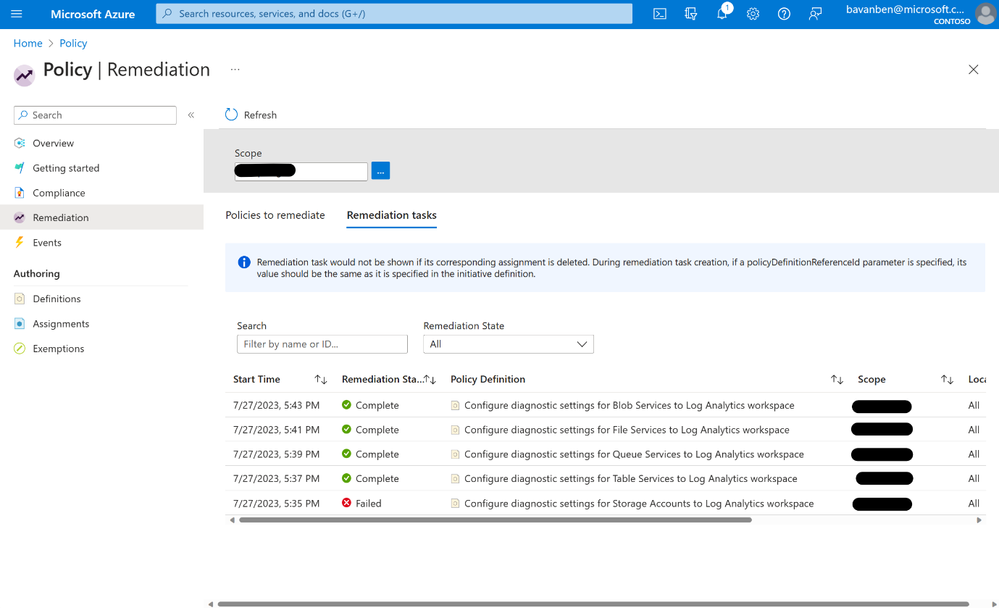This screenshot has height=608, width=999.
Task: Sort by Policy Definition column arrows
Action: click(x=837, y=380)
